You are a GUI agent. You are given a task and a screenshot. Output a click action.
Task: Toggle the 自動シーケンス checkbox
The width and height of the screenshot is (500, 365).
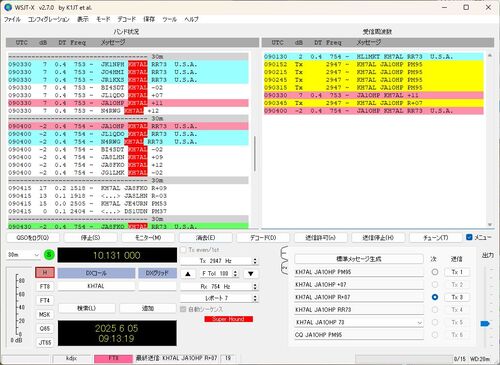[x=183, y=309]
